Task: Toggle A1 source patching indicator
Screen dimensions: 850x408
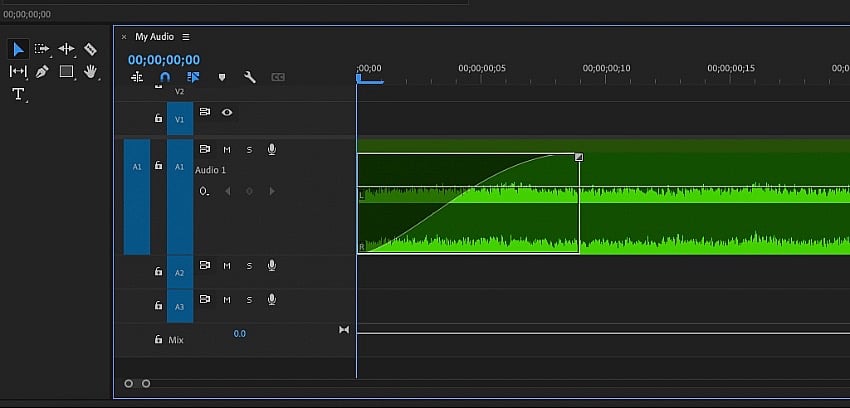Action: pyautogui.click(x=137, y=197)
